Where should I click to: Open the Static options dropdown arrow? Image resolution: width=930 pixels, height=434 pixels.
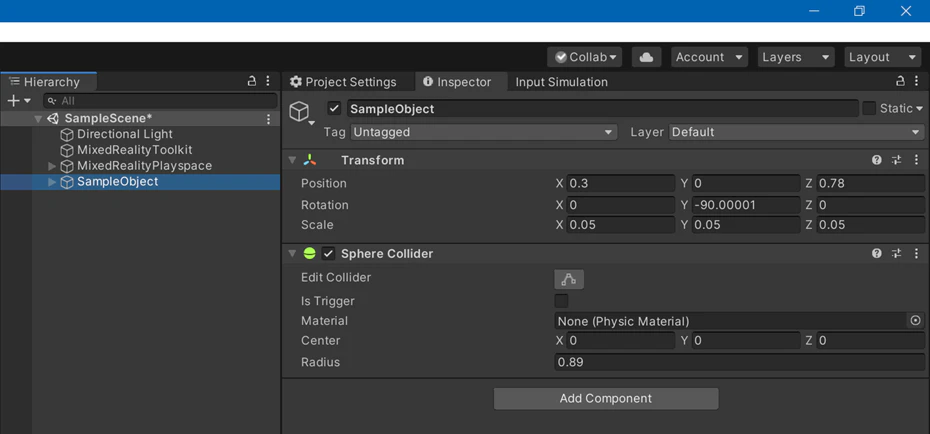click(920, 109)
